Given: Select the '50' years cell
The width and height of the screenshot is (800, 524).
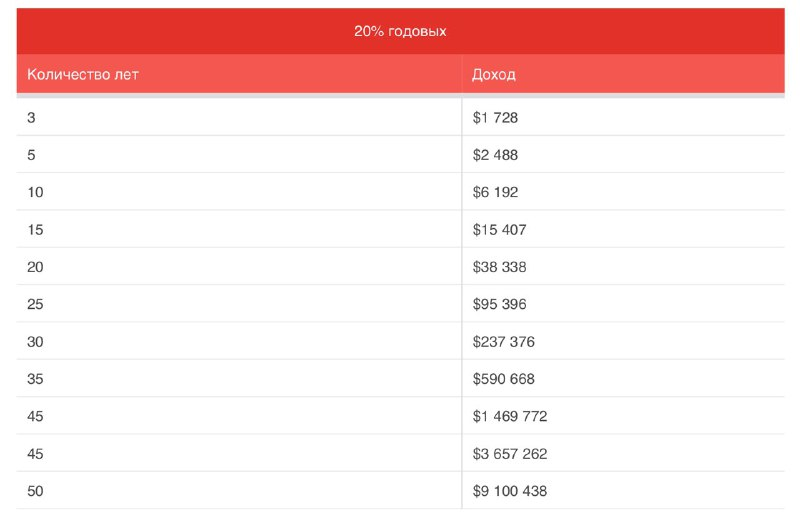Looking at the screenshot, I should pos(35,491).
